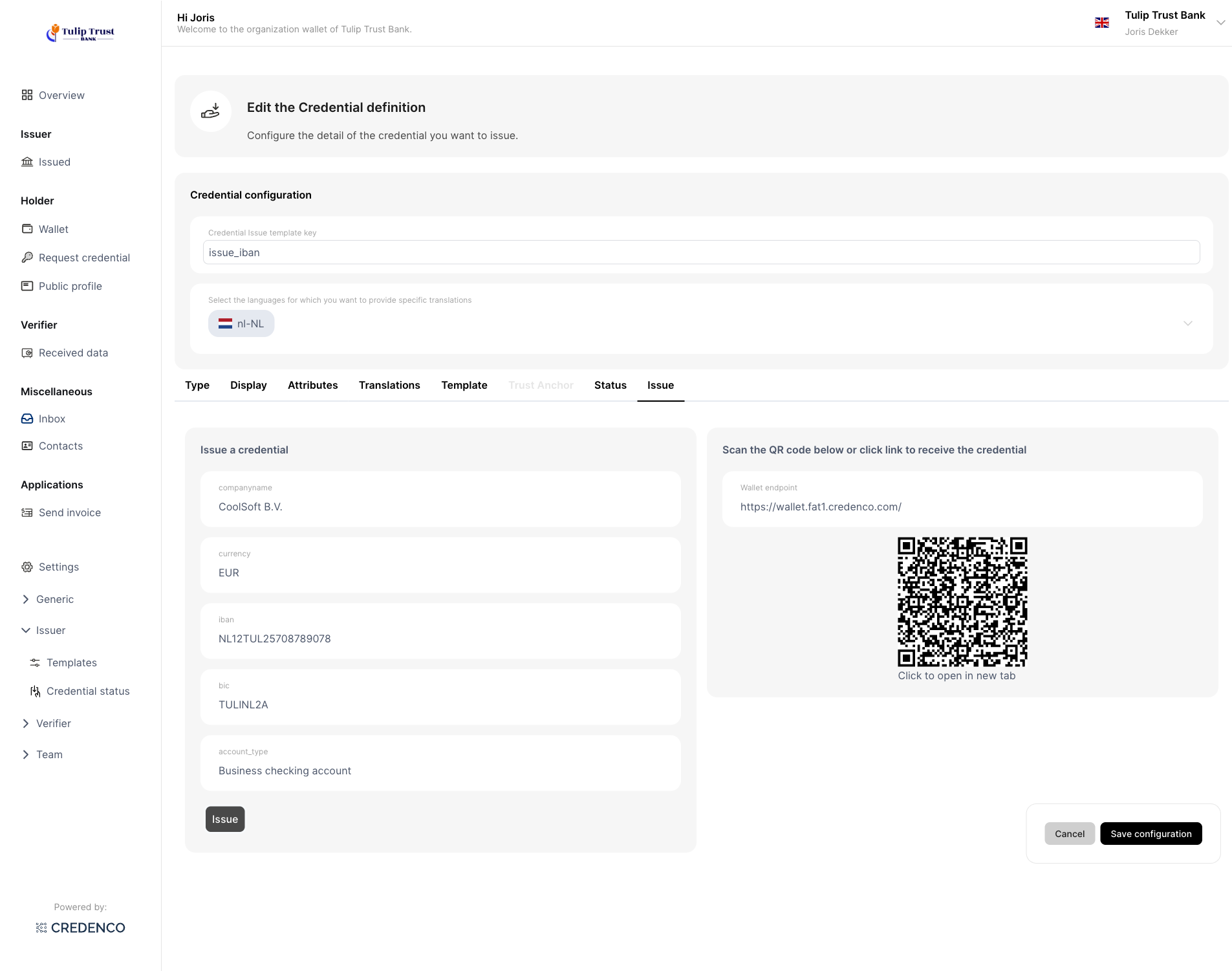Image resolution: width=1232 pixels, height=971 pixels.
Task: Click Save configuration
Action: click(x=1151, y=833)
